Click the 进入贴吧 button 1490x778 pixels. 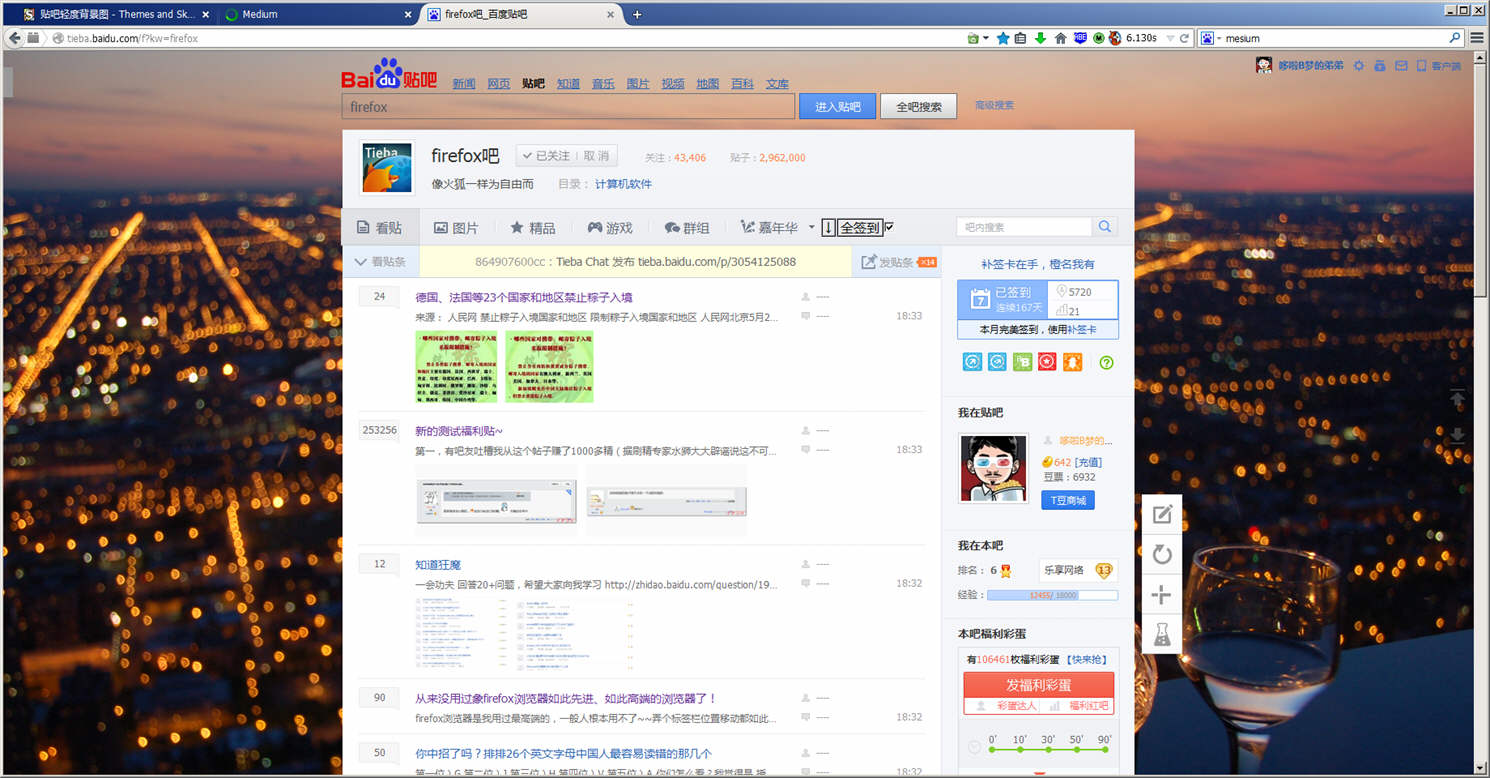pos(837,106)
